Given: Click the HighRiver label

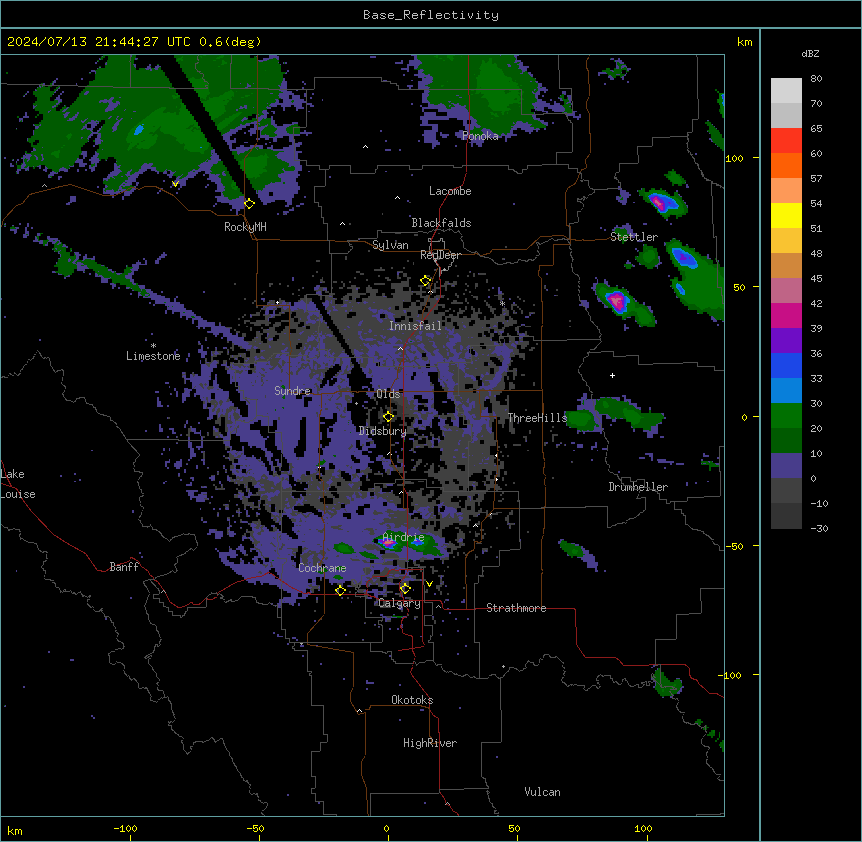Looking at the screenshot, I should tap(430, 743).
